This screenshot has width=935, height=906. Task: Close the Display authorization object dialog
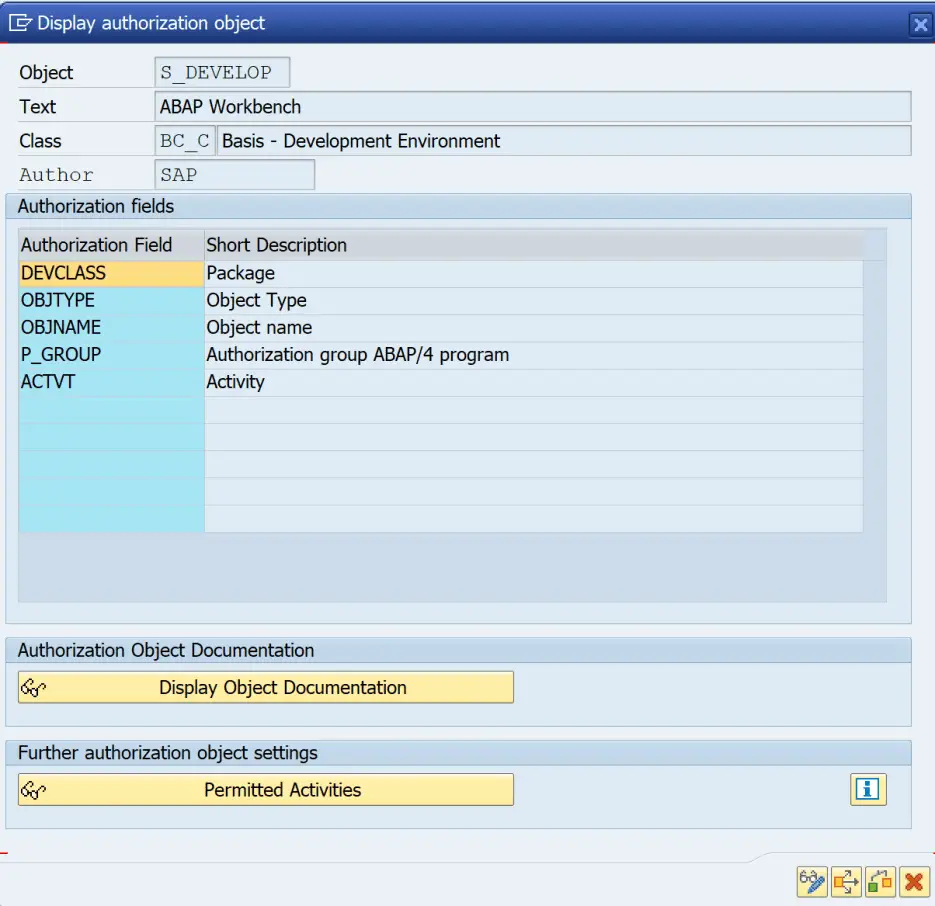[x=920, y=24]
